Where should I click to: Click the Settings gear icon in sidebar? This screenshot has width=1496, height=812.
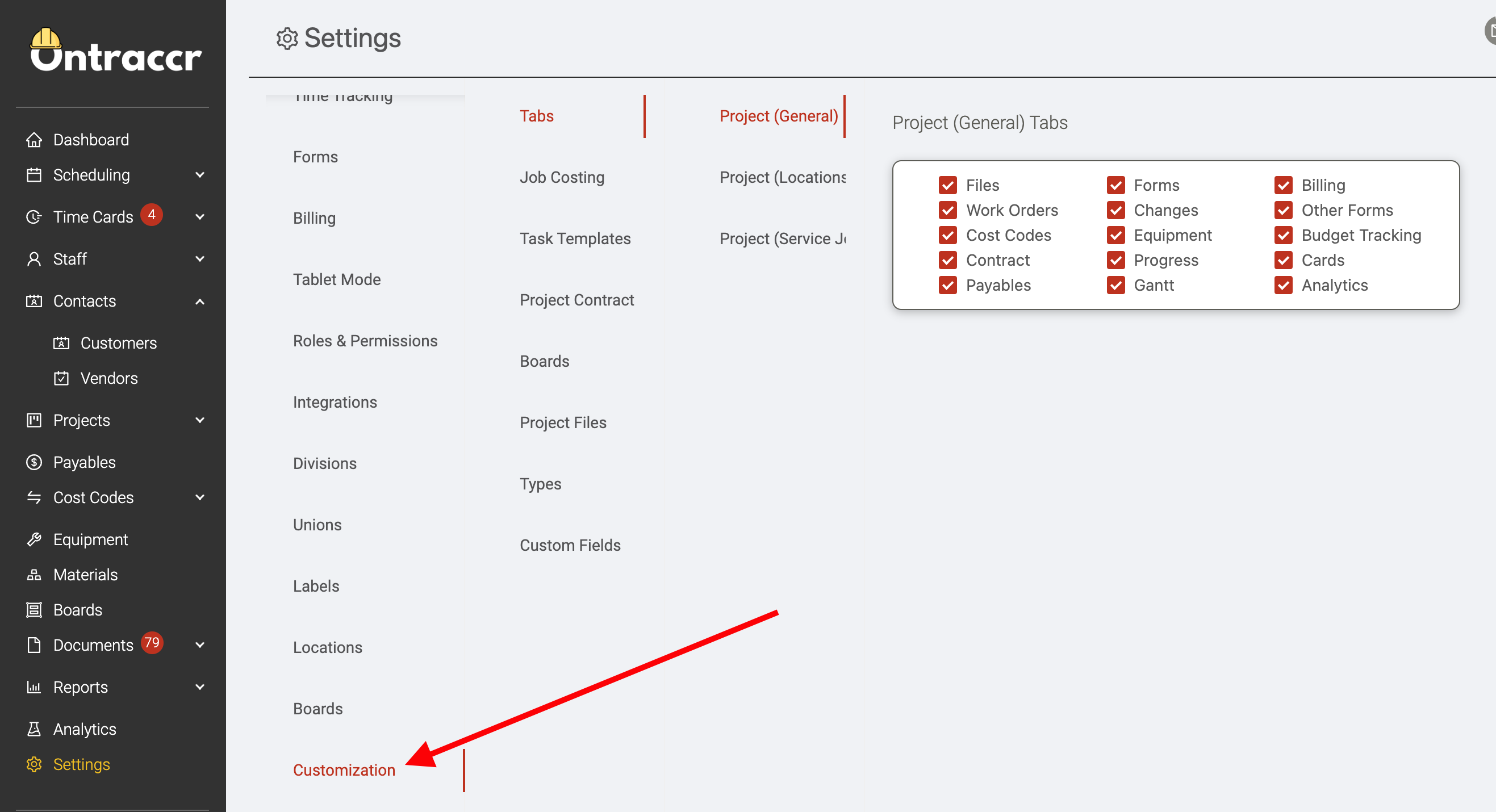(34, 765)
